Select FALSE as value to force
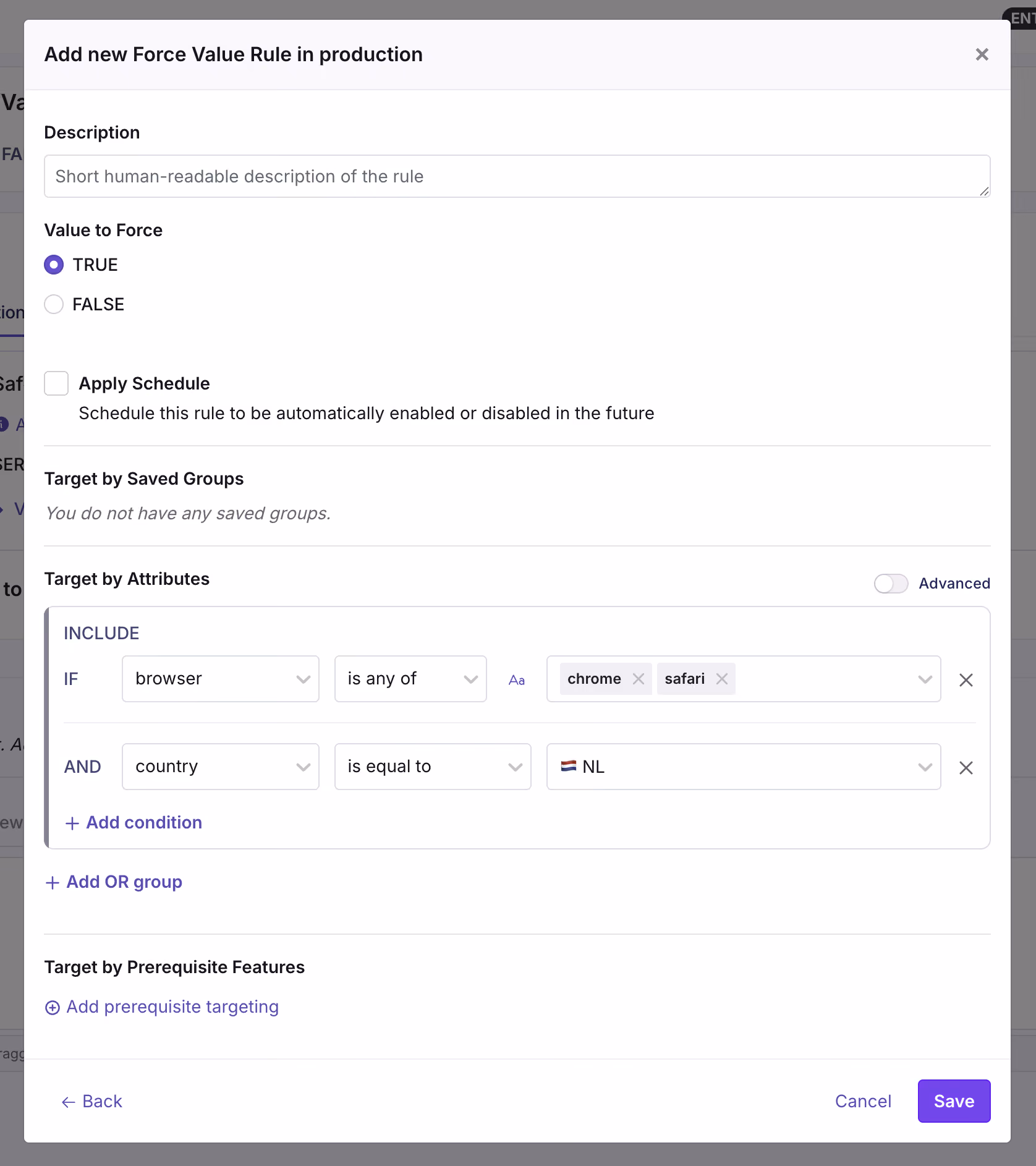 [x=54, y=304]
